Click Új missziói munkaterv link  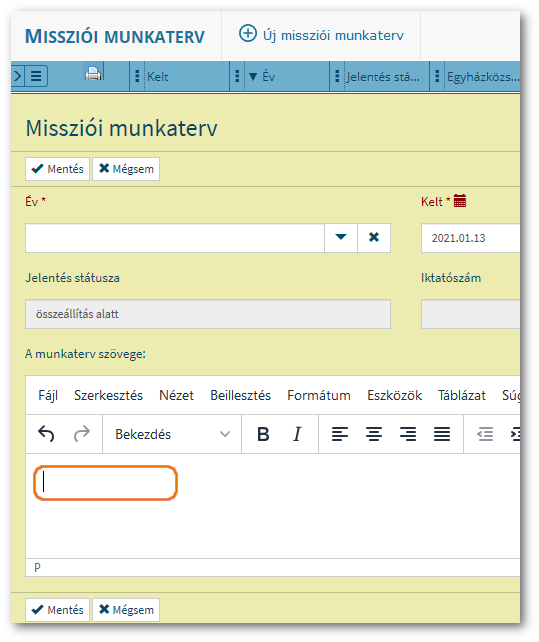pyautogui.click(x=322, y=35)
